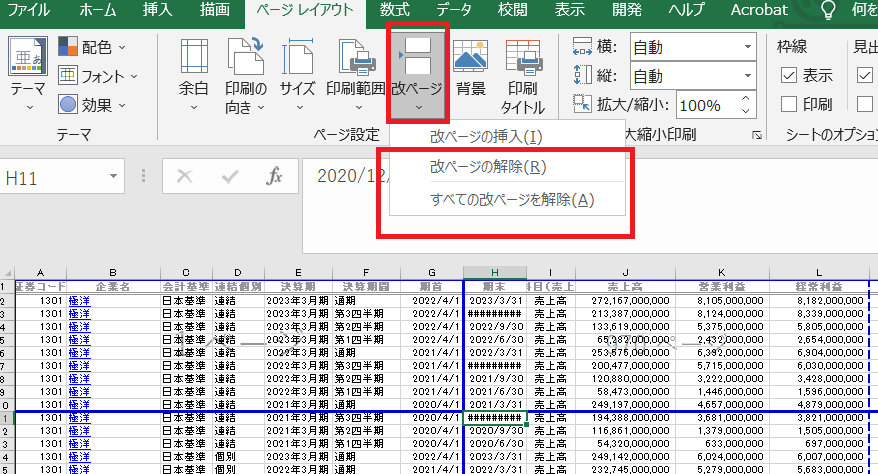878x474 pixels.
Task: Open the フォント theme fonts menu
Action: pos(98,76)
